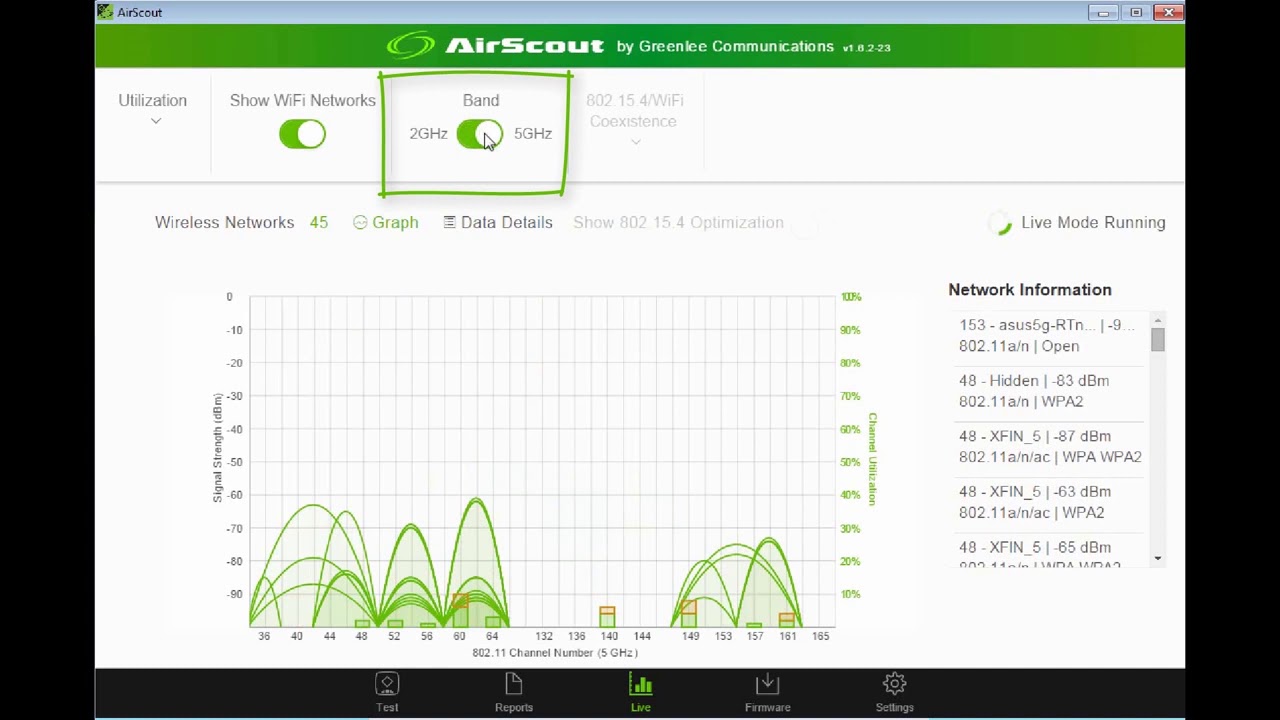Open the Reports page icon
The height and width of the screenshot is (720, 1280).
[513, 685]
